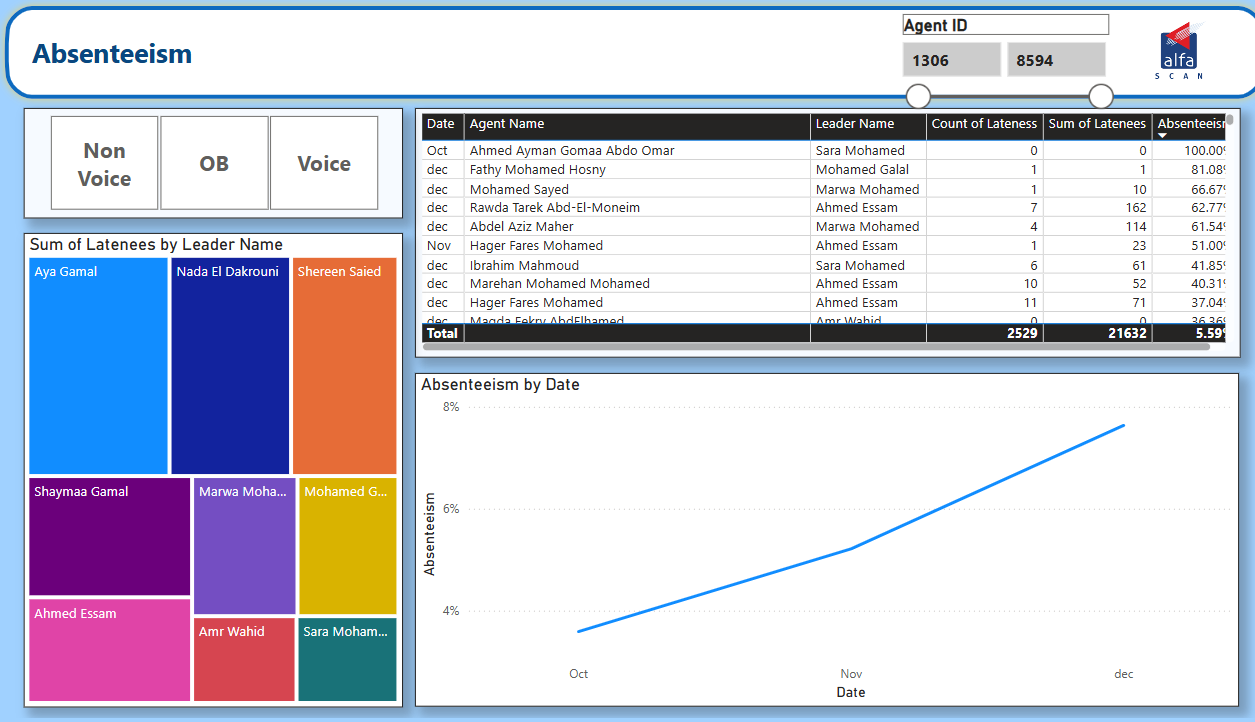Image resolution: width=1255 pixels, height=722 pixels.
Task: Select the OB filter
Action: (214, 162)
